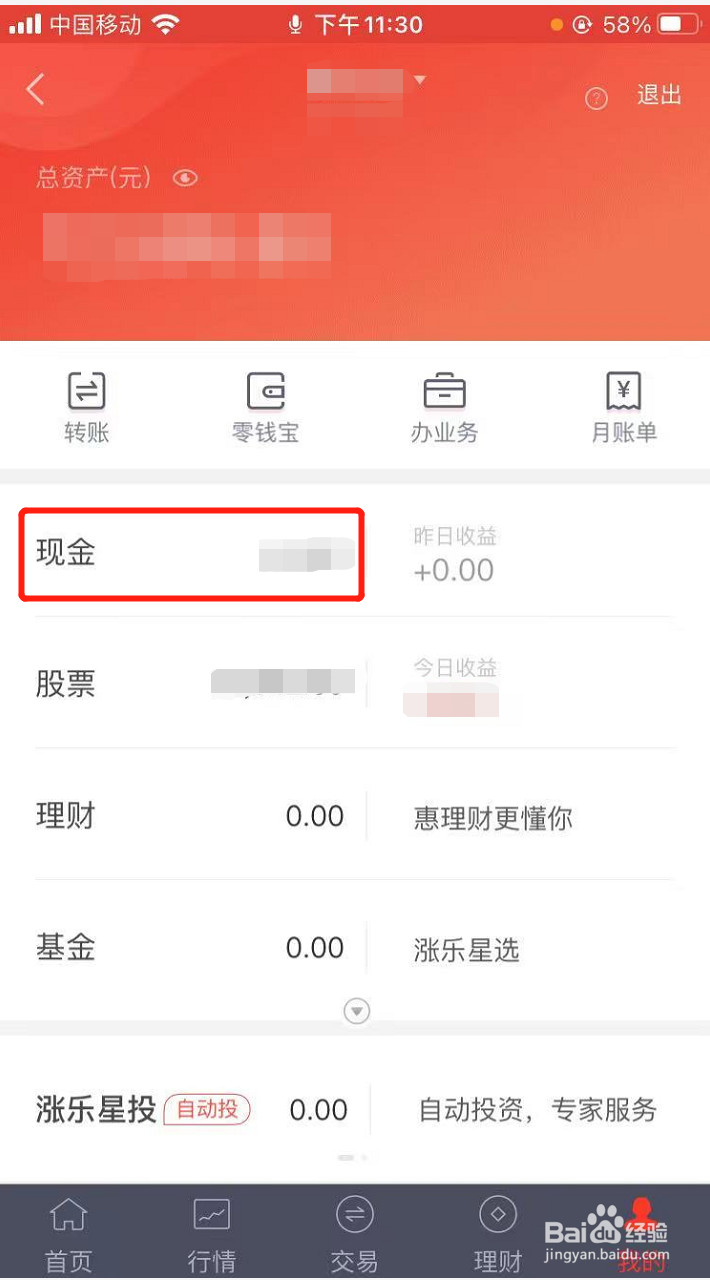The width and height of the screenshot is (710, 1280).
Task: Open the 办业务 briefcase icon
Action: (x=444, y=391)
